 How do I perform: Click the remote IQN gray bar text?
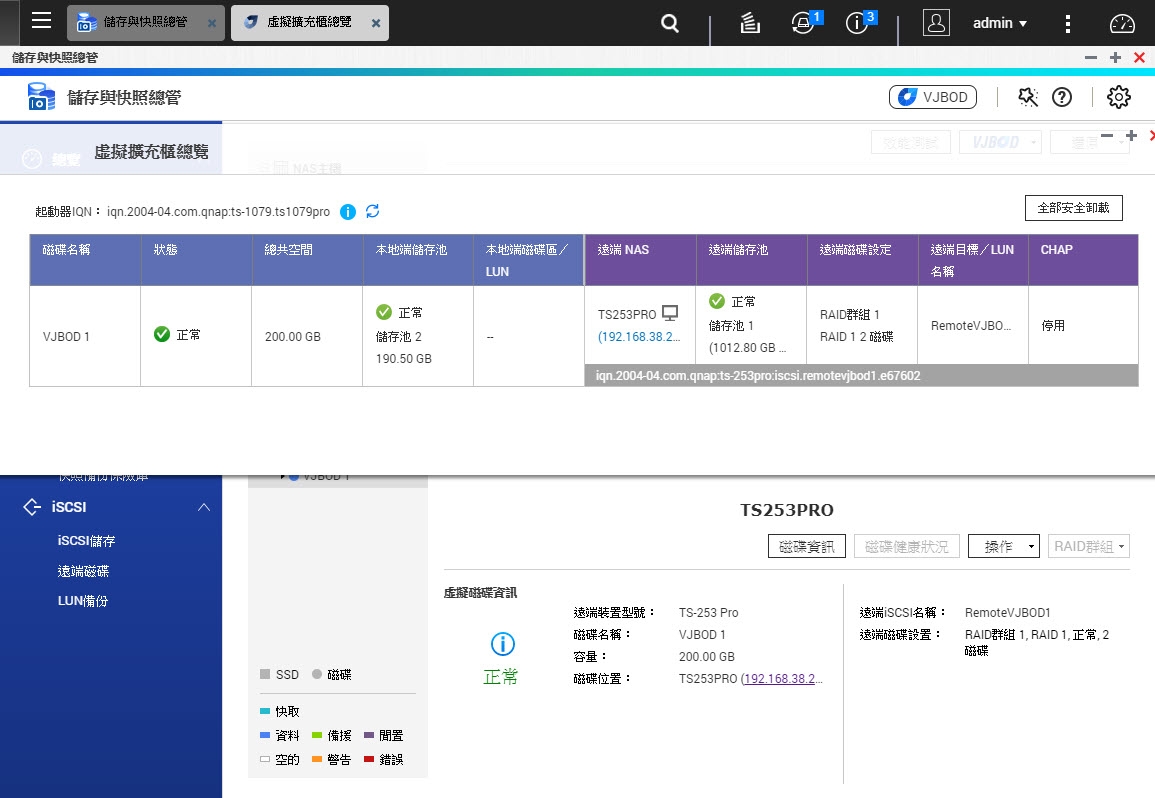click(x=757, y=376)
